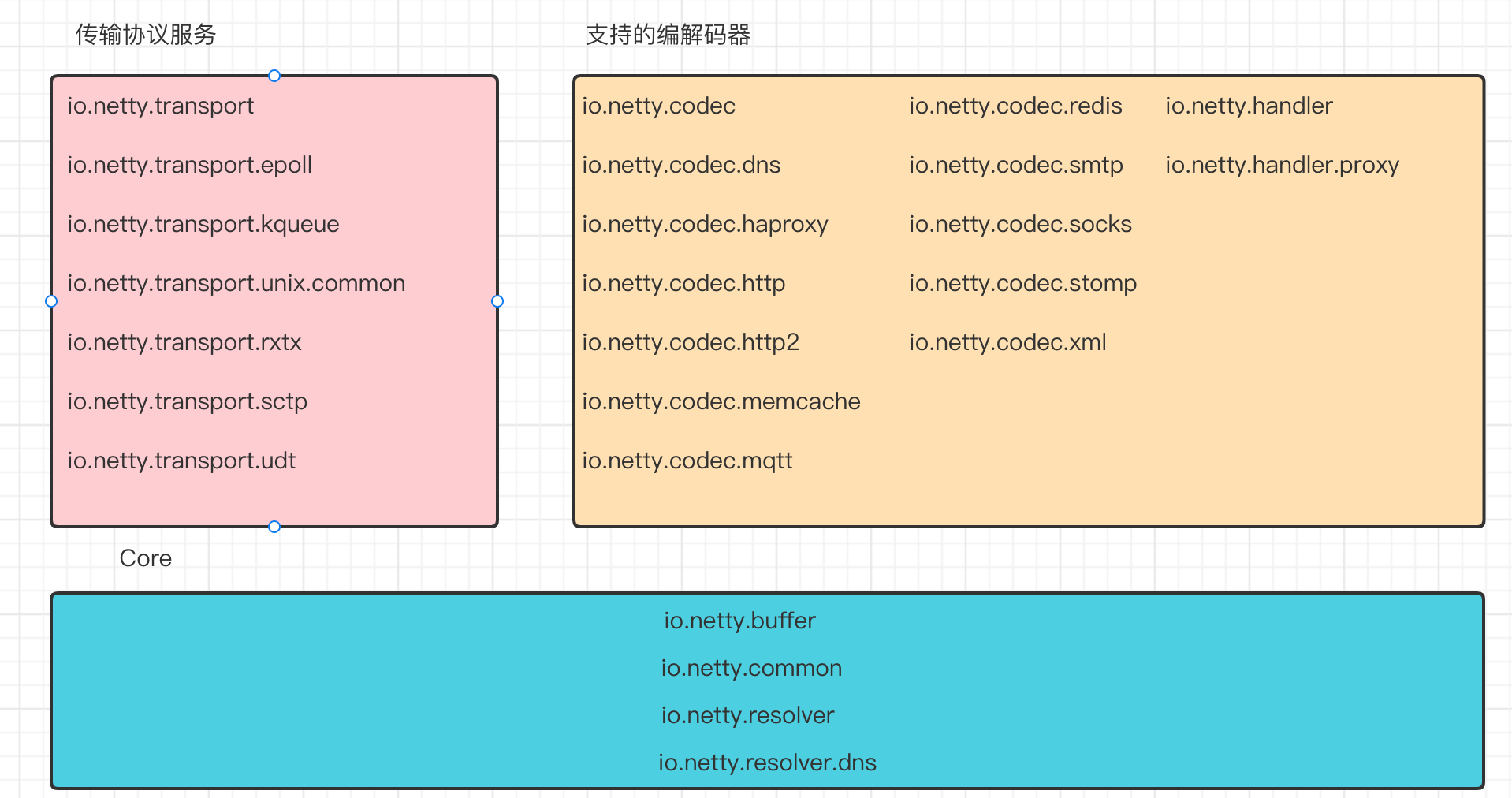Select the 传输协议服务 heading text
This screenshot has width=1512, height=798.
tap(146, 35)
